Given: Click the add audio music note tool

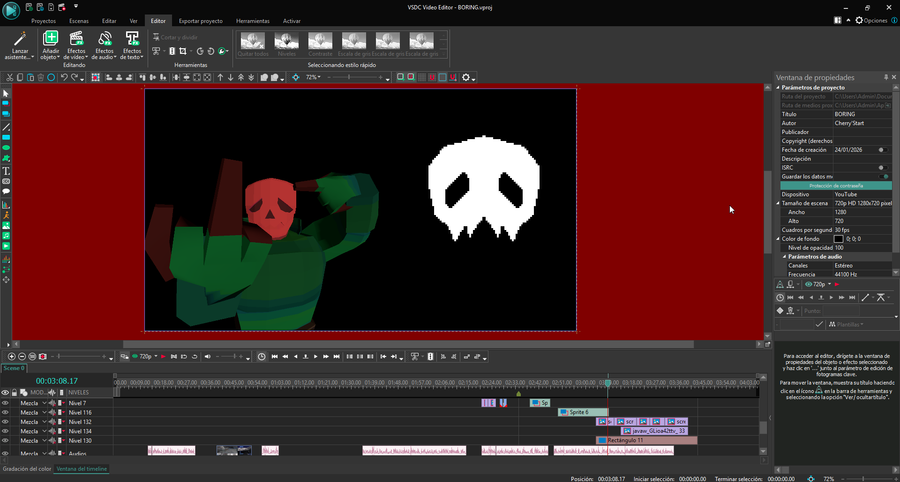Looking at the screenshot, I should (x=6, y=236).
